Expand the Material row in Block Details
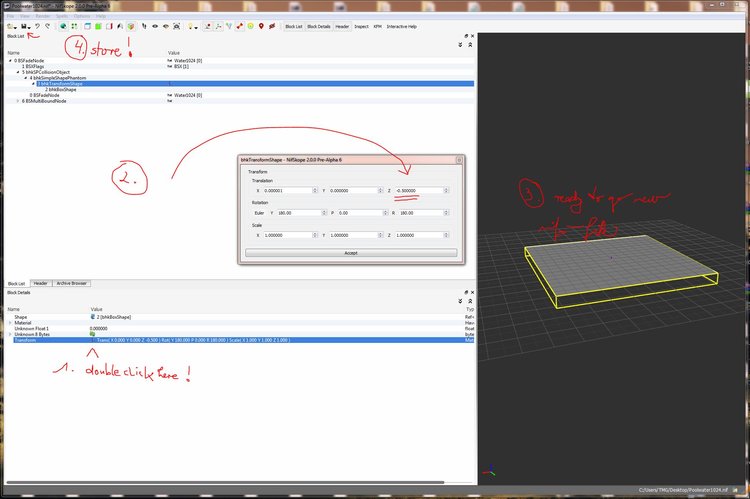 click(x=10, y=323)
